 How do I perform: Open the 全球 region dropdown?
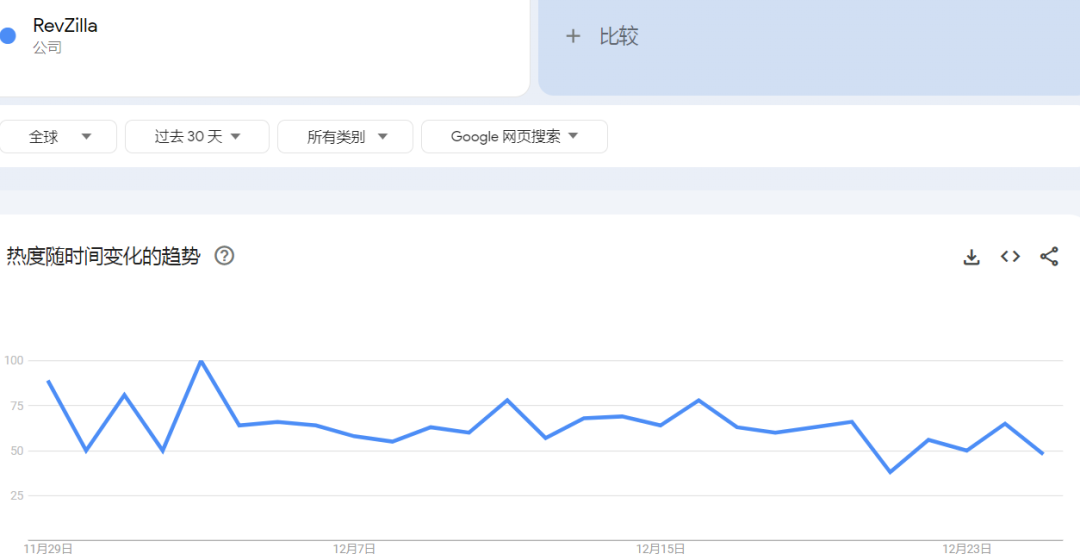pyautogui.click(x=58, y=136)
